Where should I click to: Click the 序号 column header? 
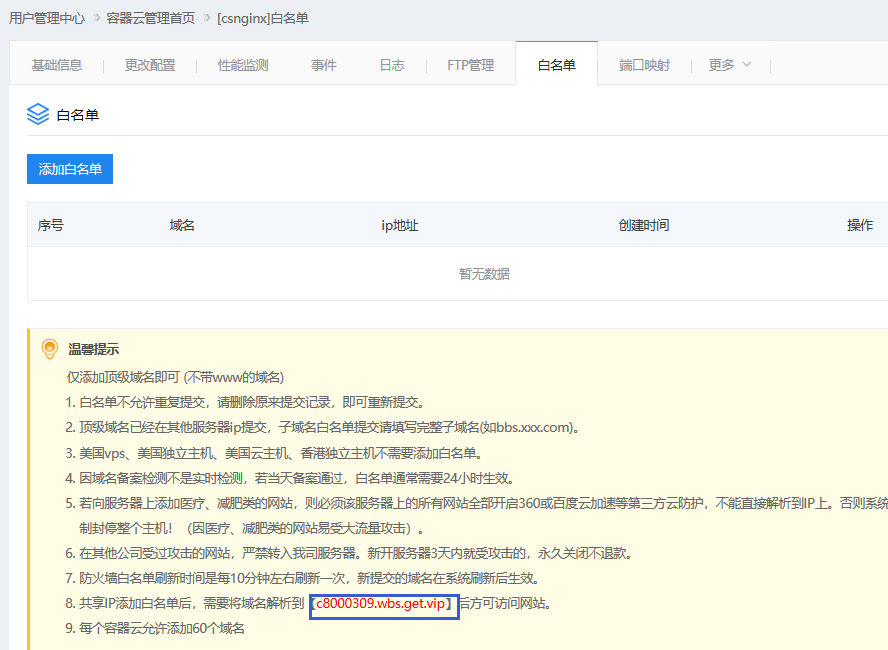pos(51,225)
